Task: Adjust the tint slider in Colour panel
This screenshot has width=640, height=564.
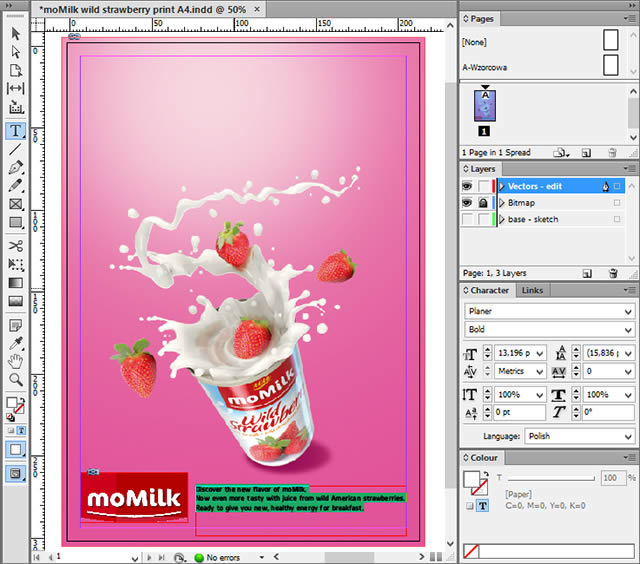Action: (551, 478)
